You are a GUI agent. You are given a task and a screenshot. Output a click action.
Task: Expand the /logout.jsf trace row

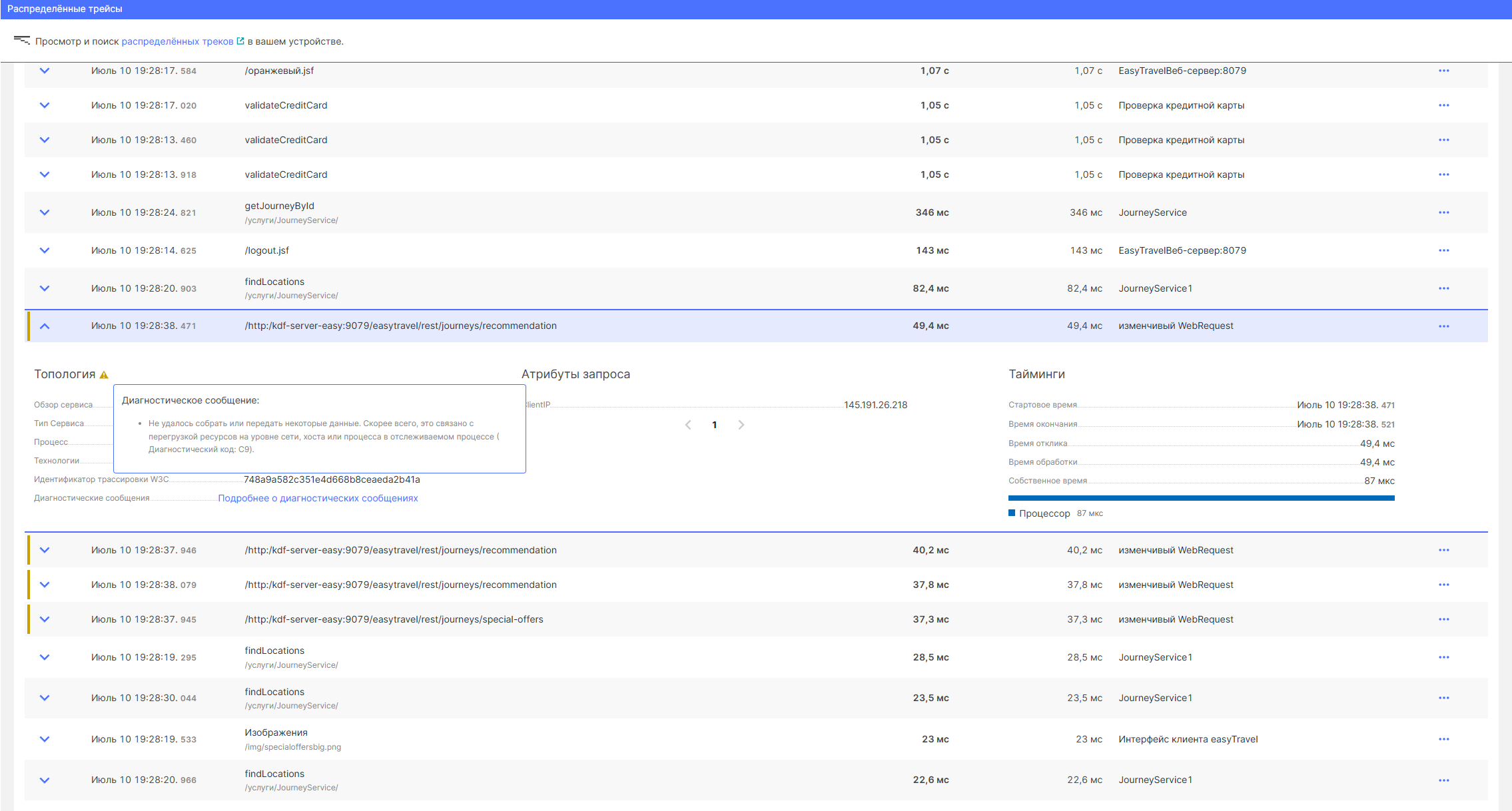pos(45,250)
